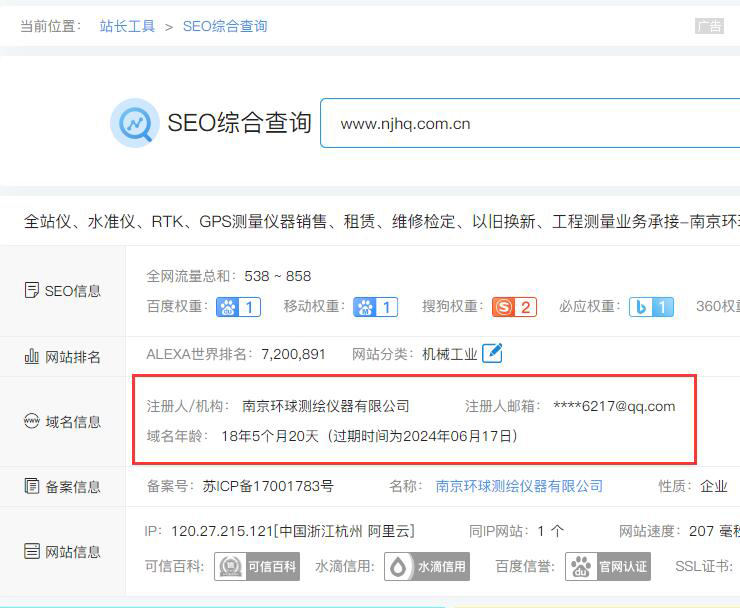This screenshot has width=740, height=608.
Task: Open the 站长工具 breadcrumb link
Action: coord(127,26)
